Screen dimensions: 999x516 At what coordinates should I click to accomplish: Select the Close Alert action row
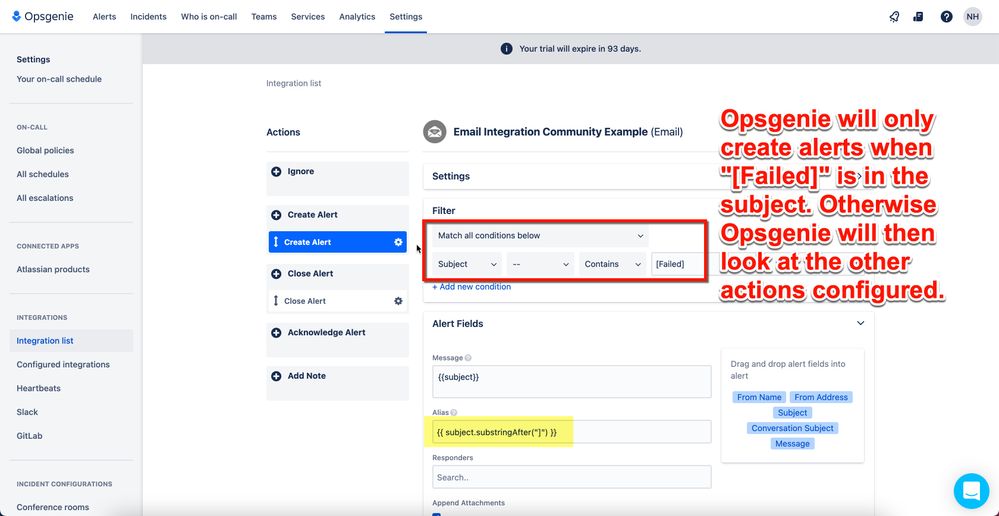pyautogui.click(x=338, y=301)
